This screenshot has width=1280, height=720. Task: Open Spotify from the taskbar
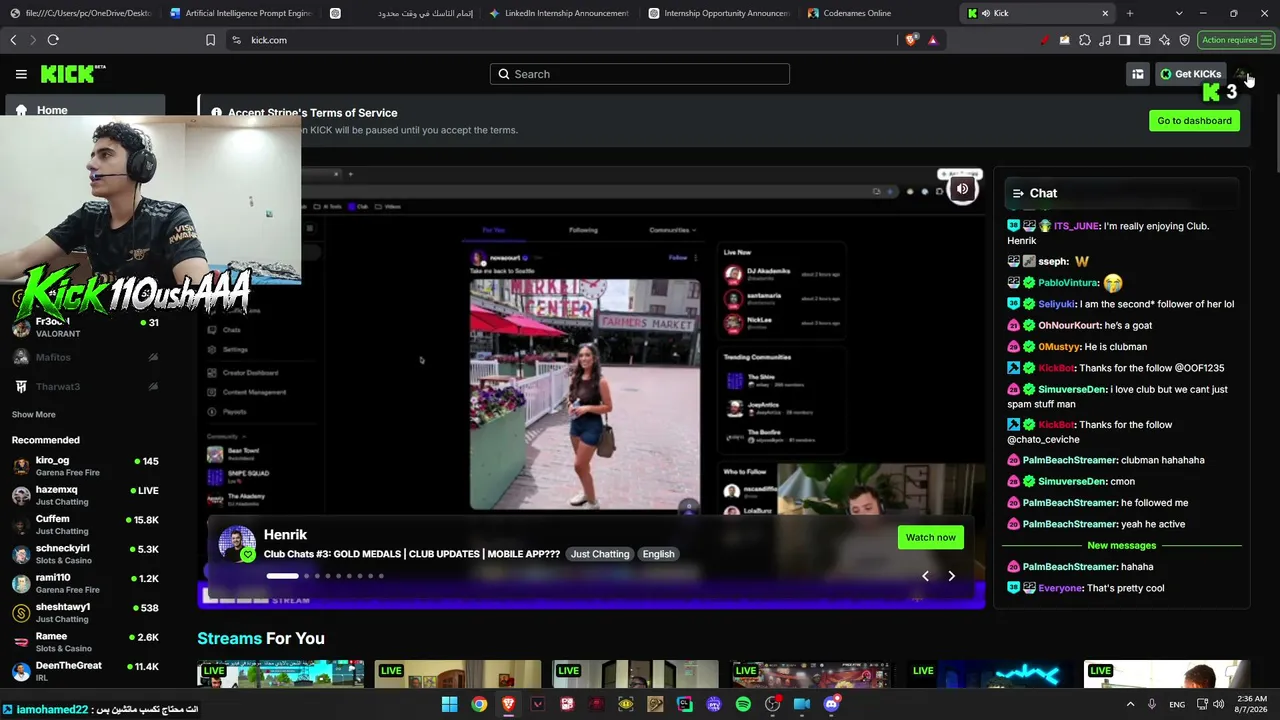[743, 705]
